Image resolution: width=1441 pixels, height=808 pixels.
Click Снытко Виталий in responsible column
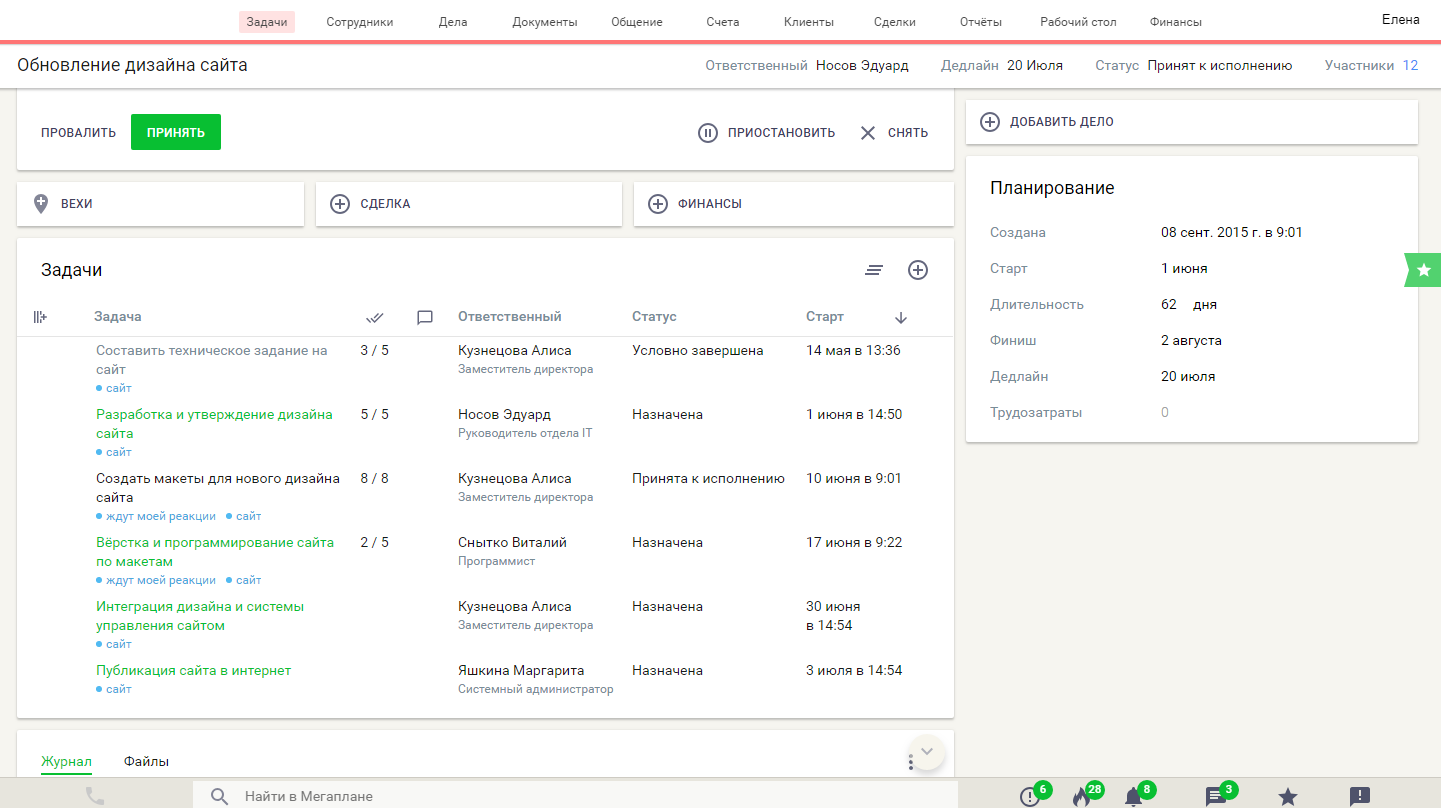tap(512, 543)
